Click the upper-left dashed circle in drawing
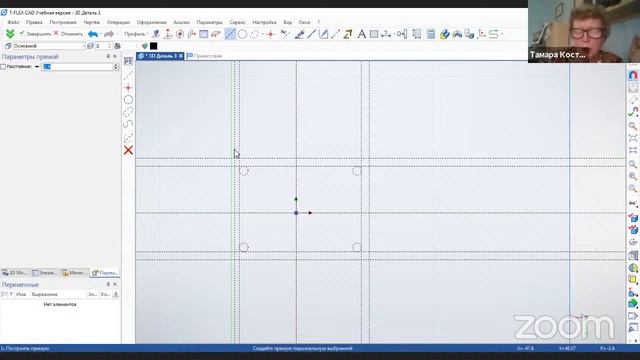640x360 pixels. click(x=244, y=171)
